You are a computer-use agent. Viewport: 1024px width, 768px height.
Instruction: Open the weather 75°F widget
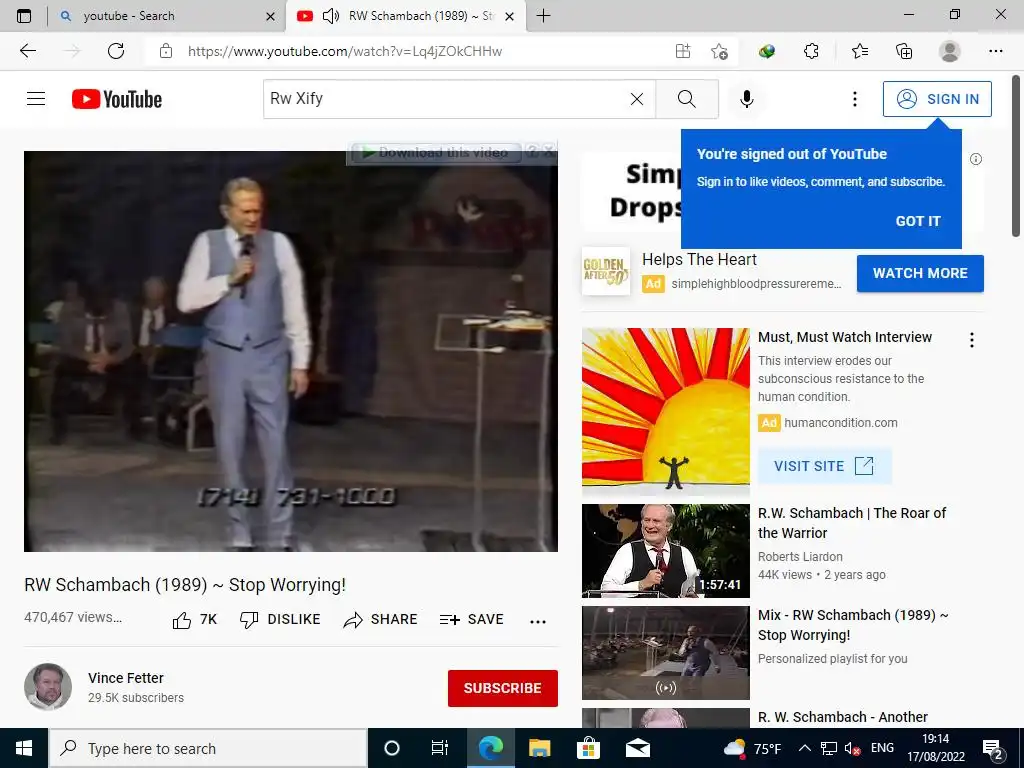click(753, 748)
